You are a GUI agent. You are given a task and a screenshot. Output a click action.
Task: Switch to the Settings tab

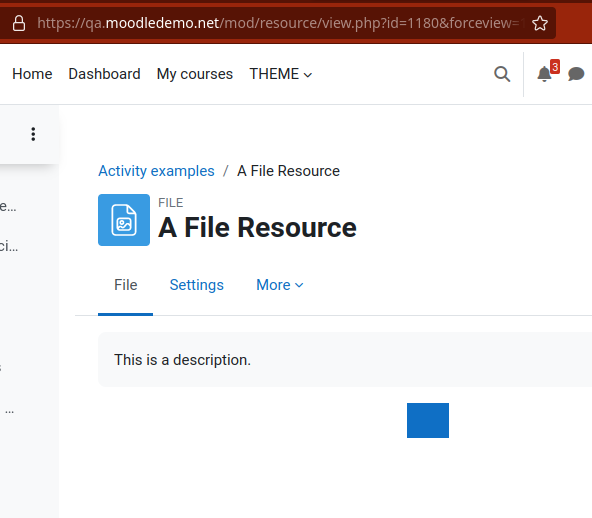tap(196, 285)
